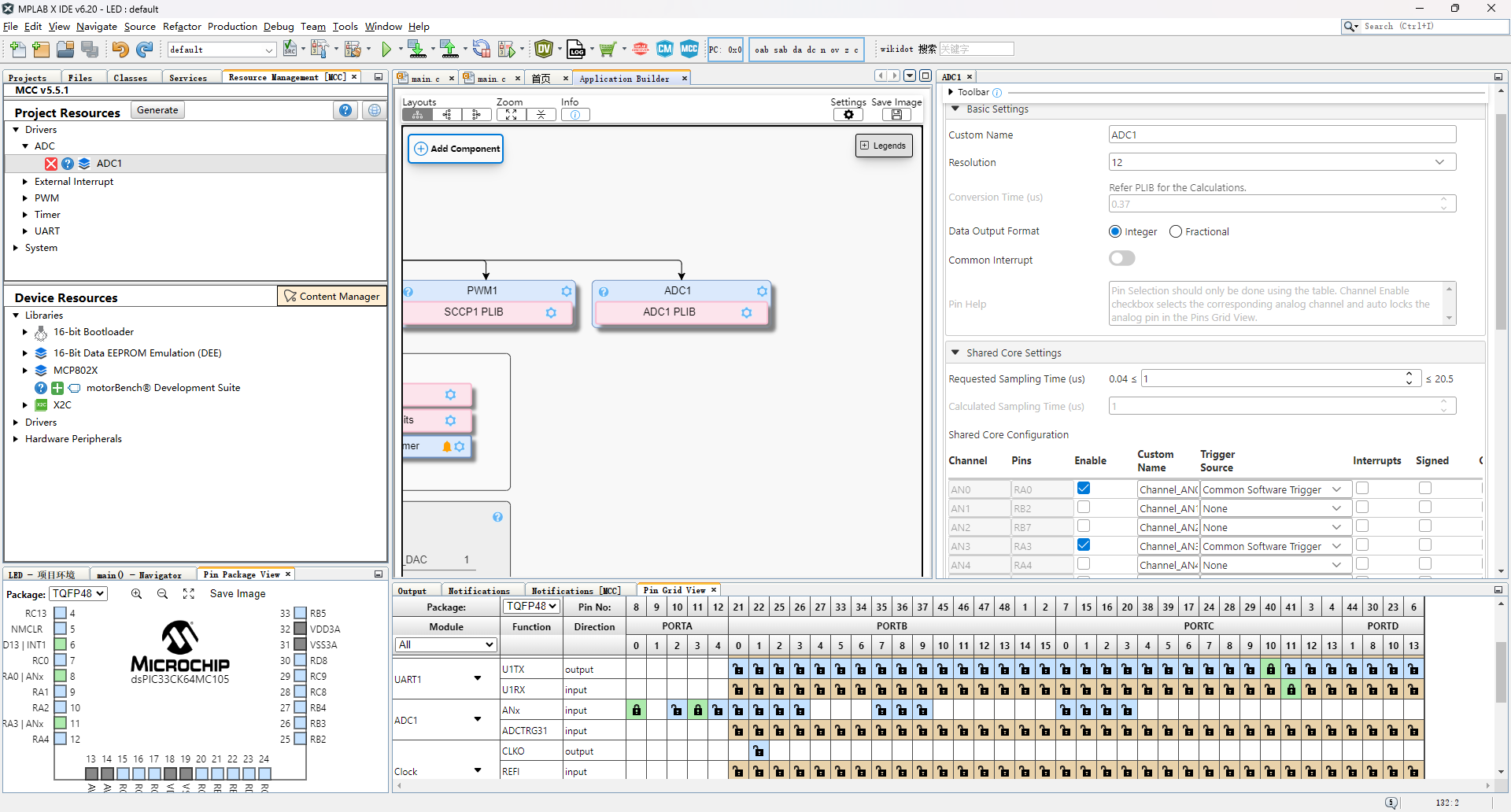Viewport: 1511px width, 812px height.
Task: Click zoom fit icon under Zoom label
Action: [512, 115]
